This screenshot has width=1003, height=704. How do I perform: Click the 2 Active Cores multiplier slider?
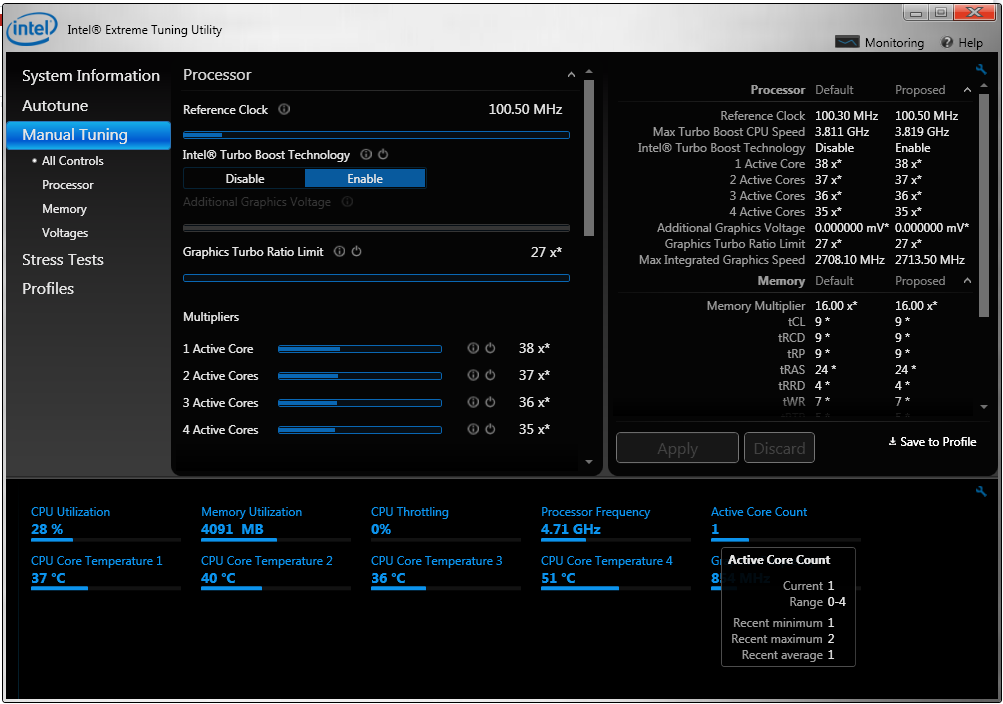tap(359, 376)
